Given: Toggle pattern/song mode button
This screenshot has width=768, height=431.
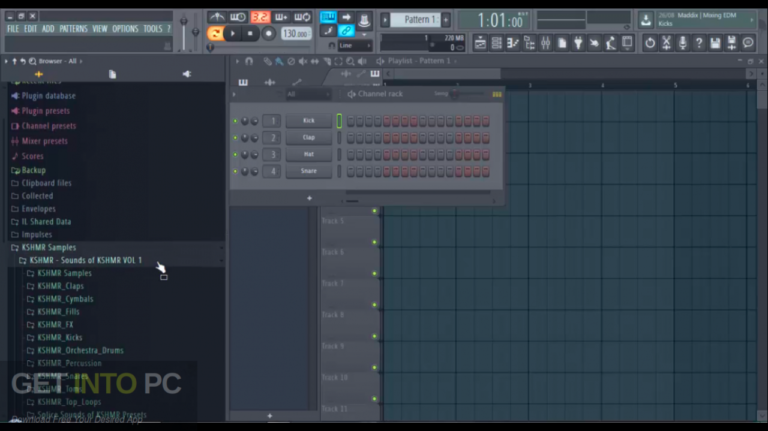Looking at the screenshot, I should click(215, 33).
